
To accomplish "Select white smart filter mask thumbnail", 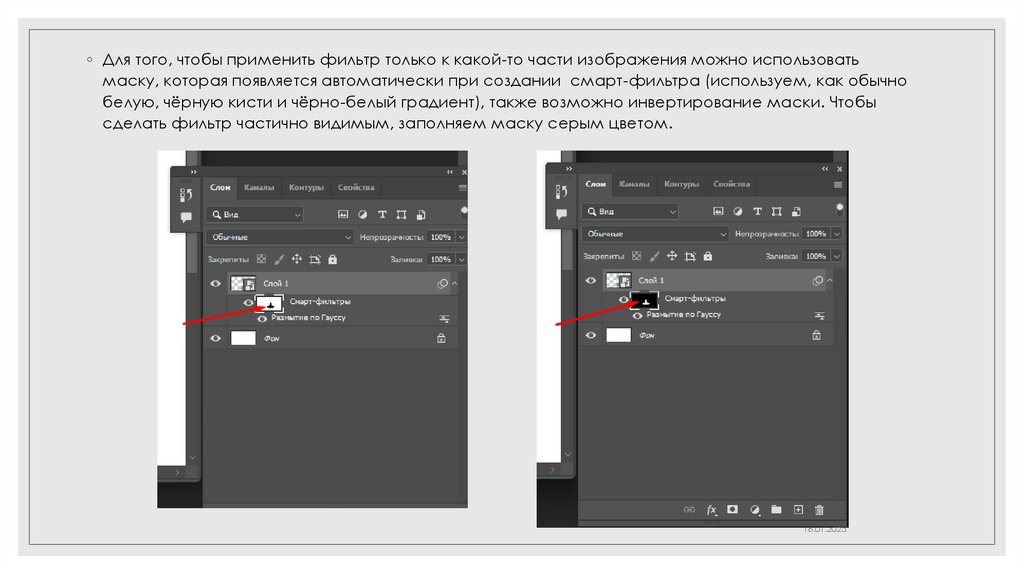I will (270, 303).
